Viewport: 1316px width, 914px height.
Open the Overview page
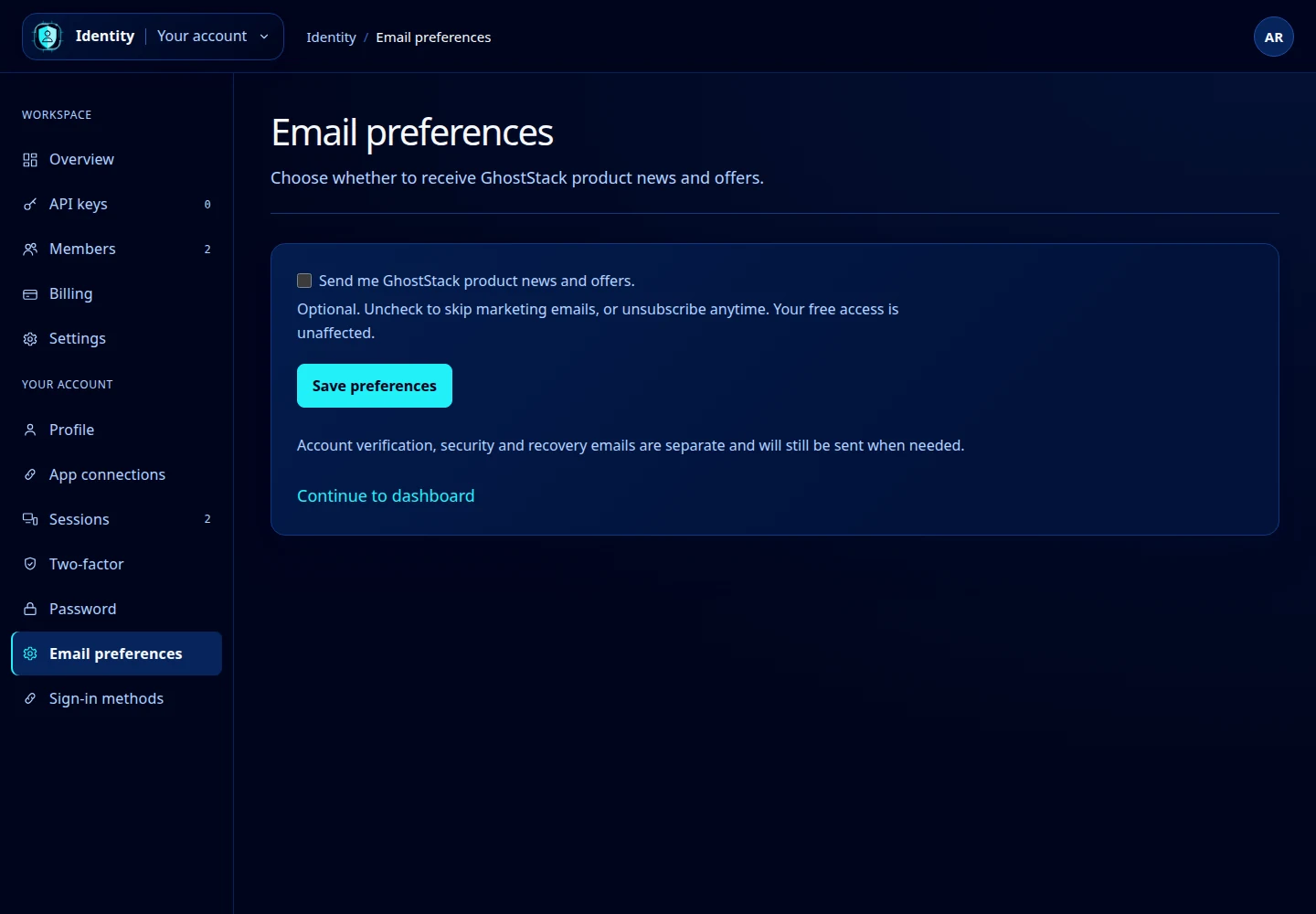[x=117, y=160]
